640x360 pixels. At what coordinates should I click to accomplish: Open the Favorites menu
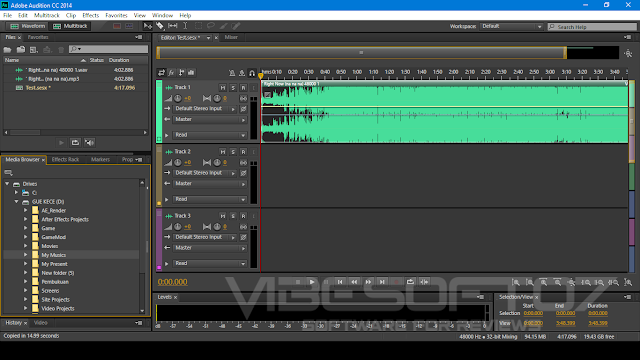coord(116,15)
